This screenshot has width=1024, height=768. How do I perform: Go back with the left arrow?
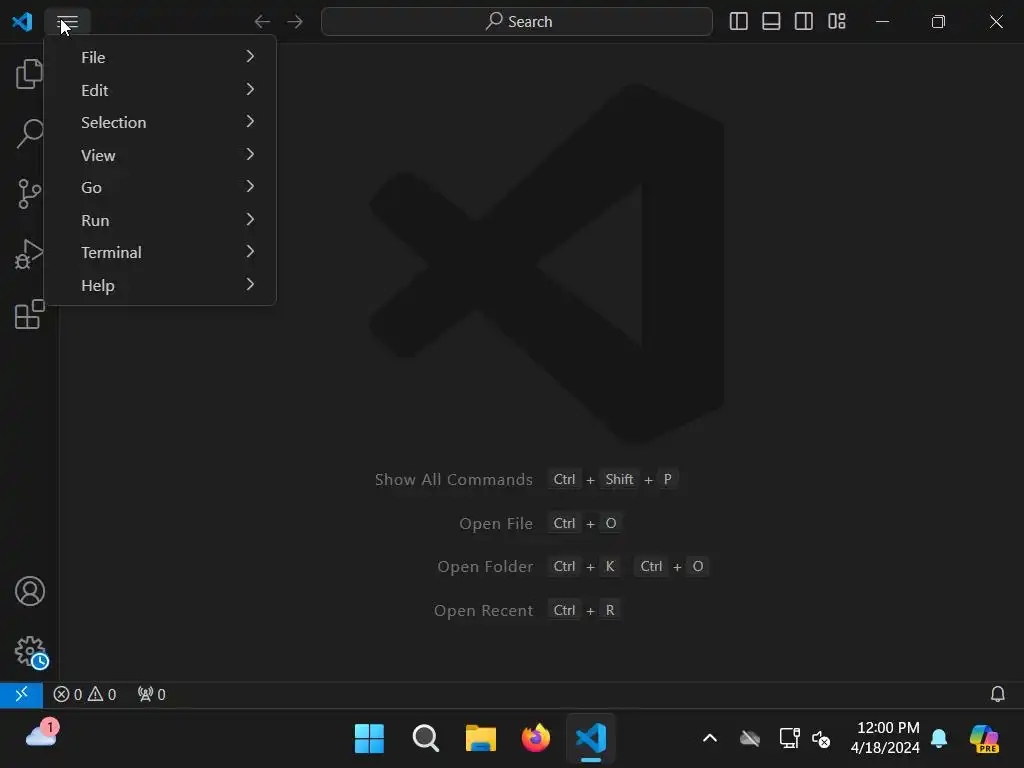(x=262, y=22)
